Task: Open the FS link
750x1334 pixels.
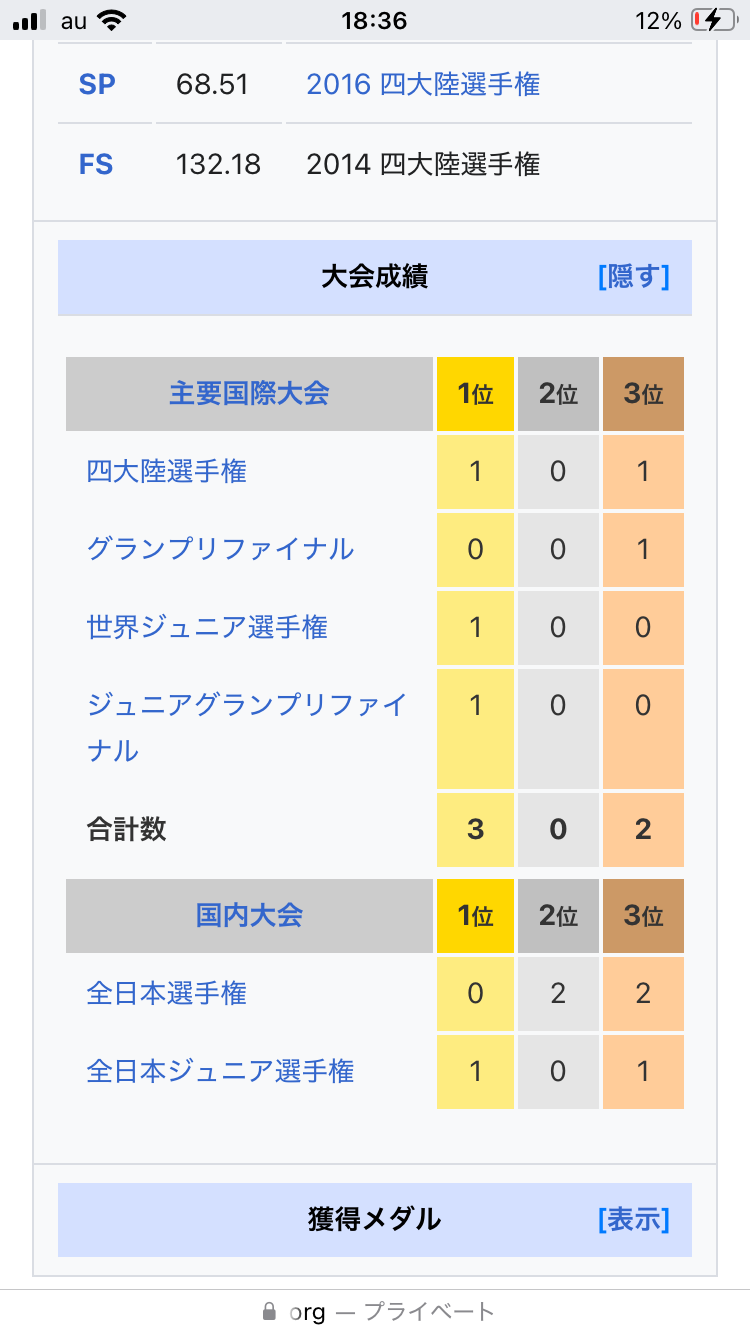Action: (x=96, y=164)
